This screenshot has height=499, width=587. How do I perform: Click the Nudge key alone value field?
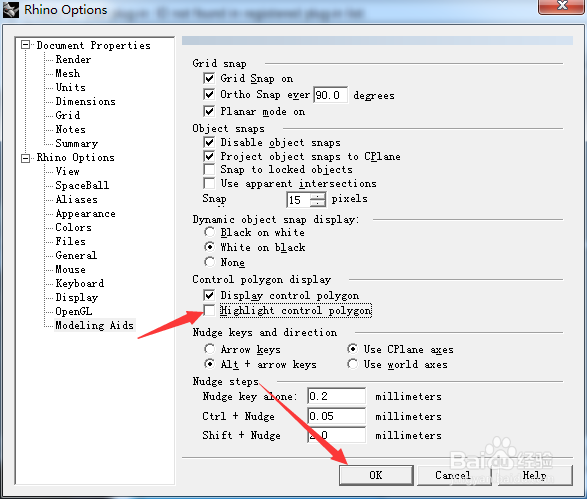(336, 396)
